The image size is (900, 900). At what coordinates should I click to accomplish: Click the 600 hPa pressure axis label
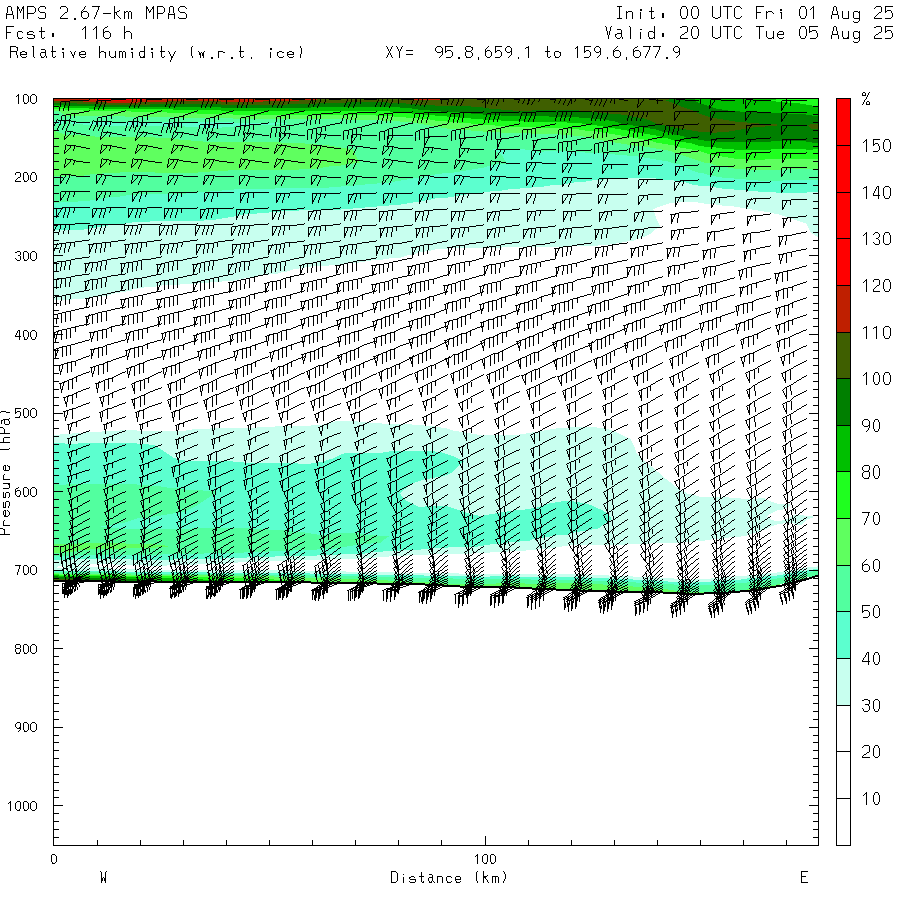pyautogui.click(x=26, y=492)
